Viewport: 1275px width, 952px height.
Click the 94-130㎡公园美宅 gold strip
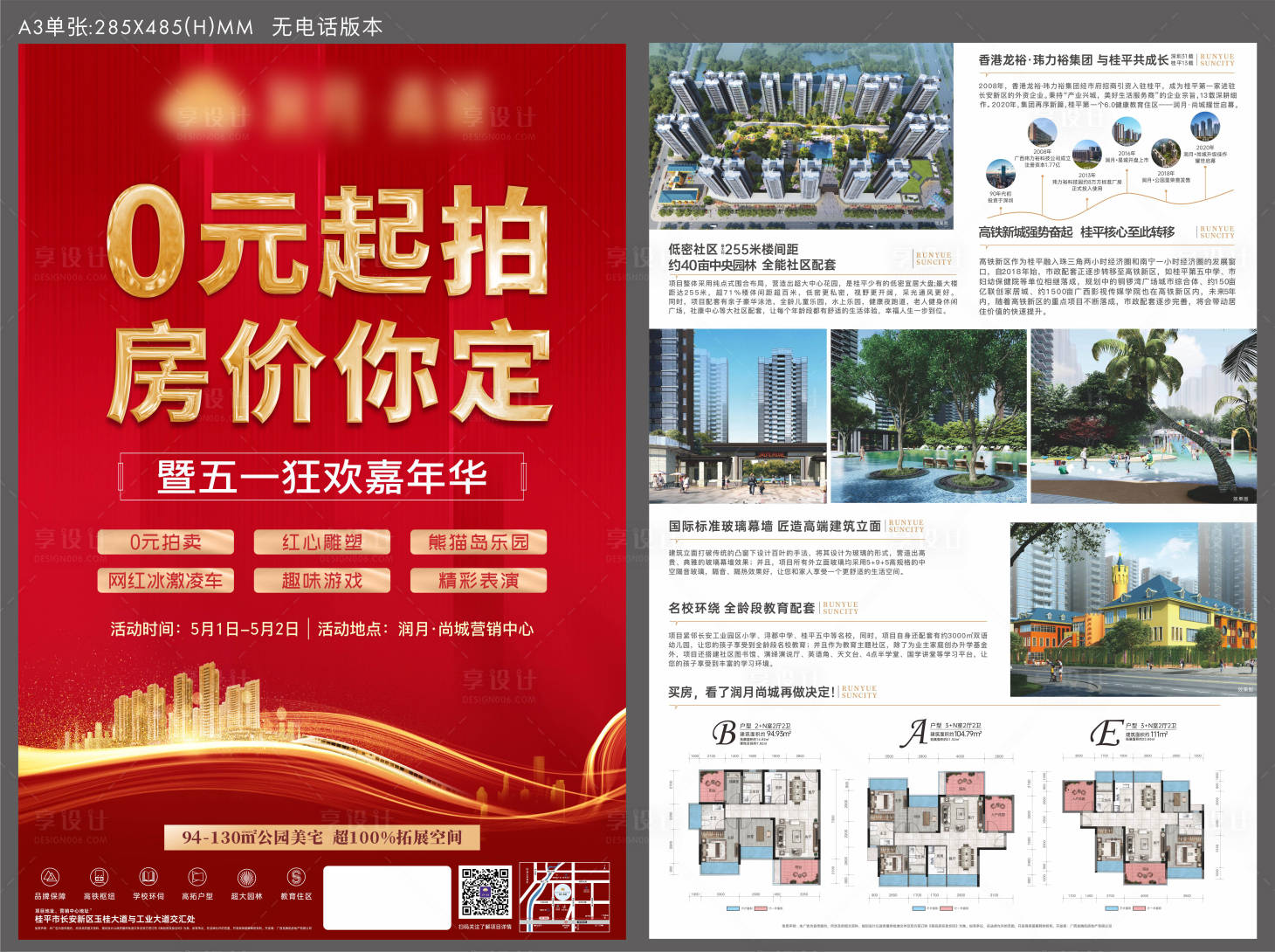point(322,838)
